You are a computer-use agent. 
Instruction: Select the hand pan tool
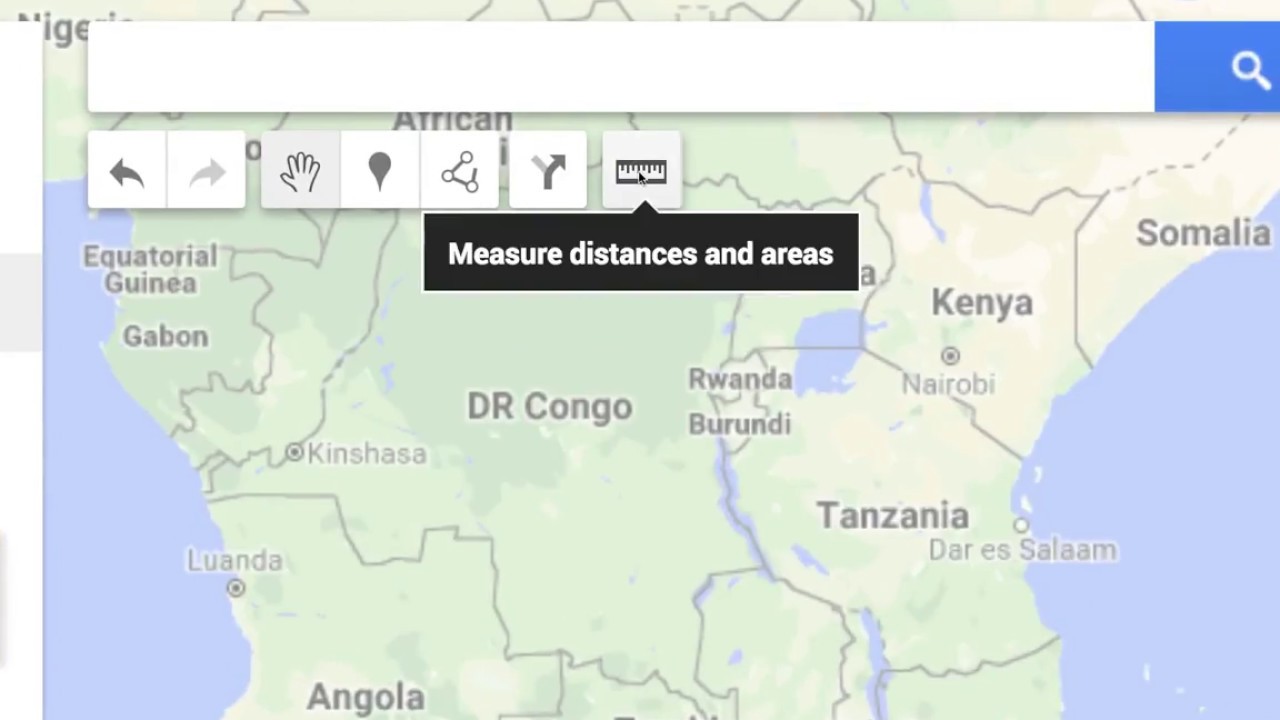click(300, 172)
